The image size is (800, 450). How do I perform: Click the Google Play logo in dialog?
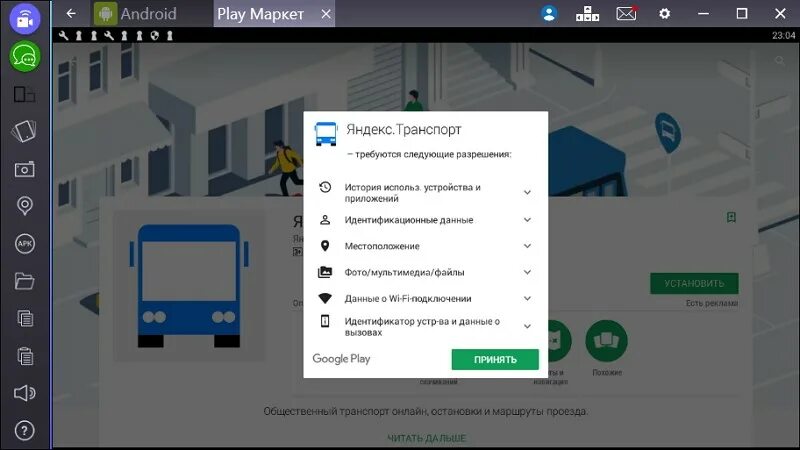[x=341, y=359]
